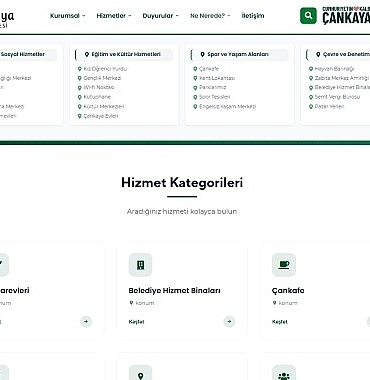The height and width of the screenshot is (380, 370).
Task: Click konum pin on Çankafe card
Action: coord(274,303)
